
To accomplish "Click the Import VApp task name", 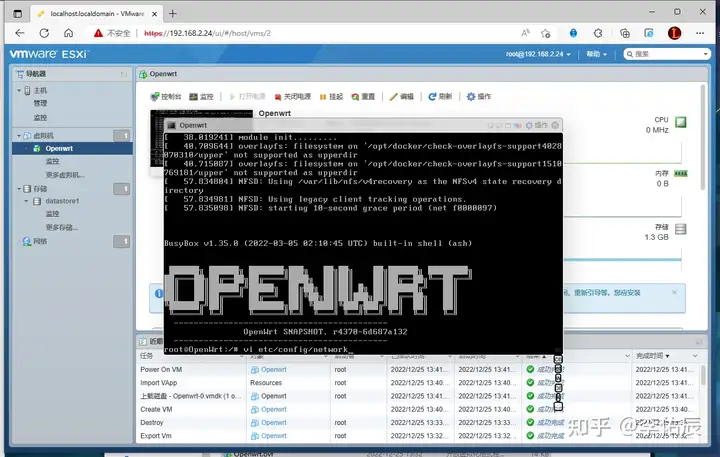I will point(158,383).
